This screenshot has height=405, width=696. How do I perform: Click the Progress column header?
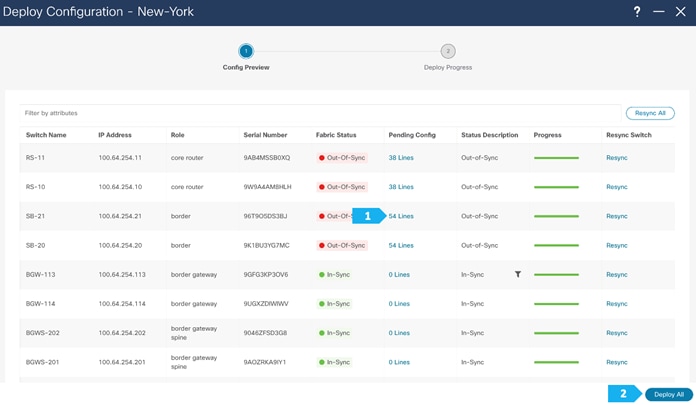(x=547, y=135)
